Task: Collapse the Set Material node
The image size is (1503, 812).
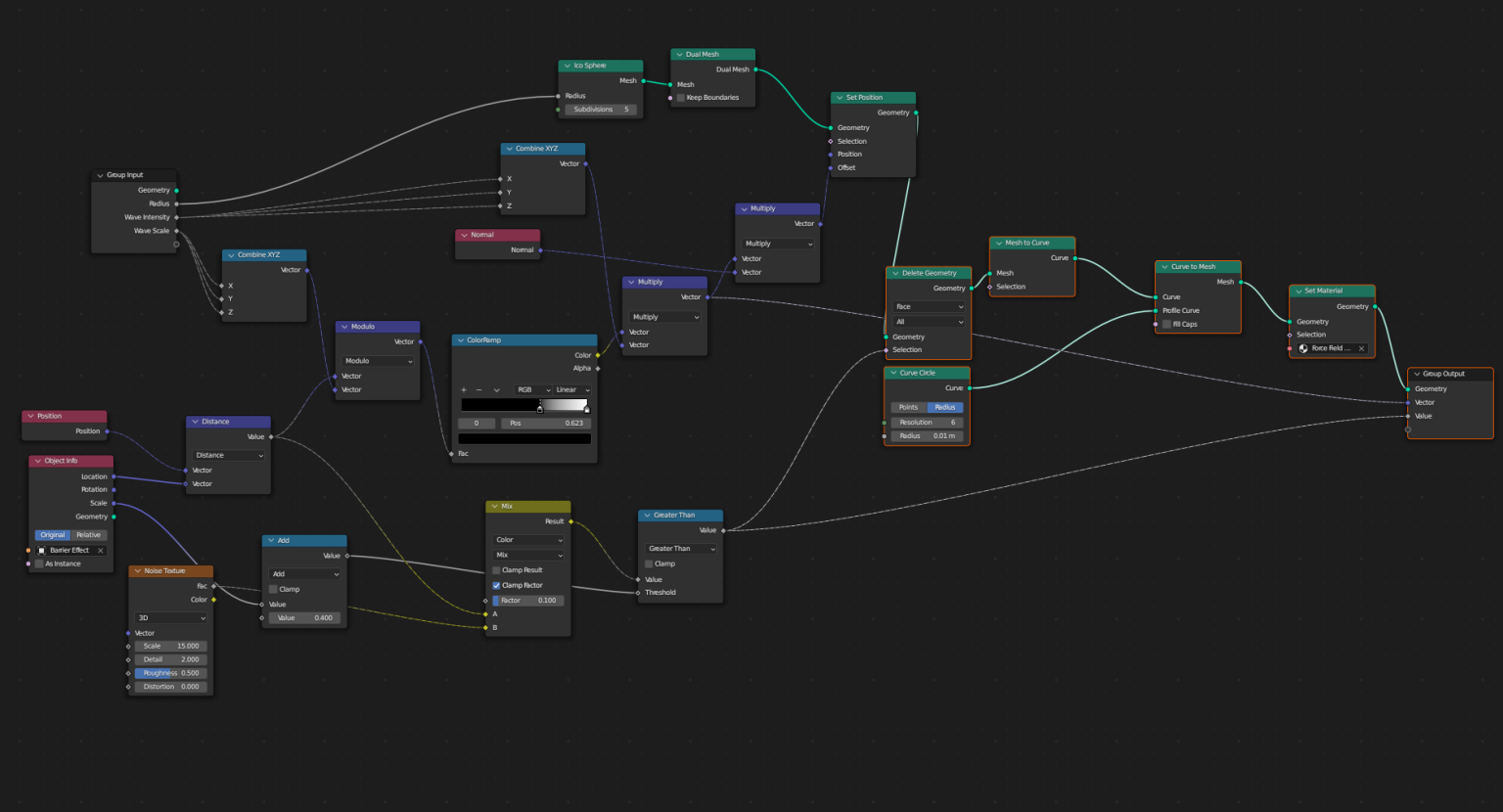Action: pos(1298,291)
